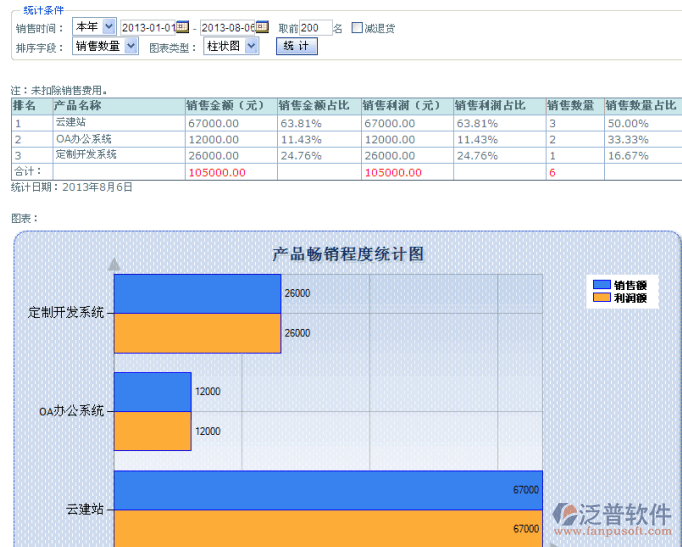This screenshot has width=682, height=547.
Task: Open the start date calendar picker icon
Action: pos(182,28)
